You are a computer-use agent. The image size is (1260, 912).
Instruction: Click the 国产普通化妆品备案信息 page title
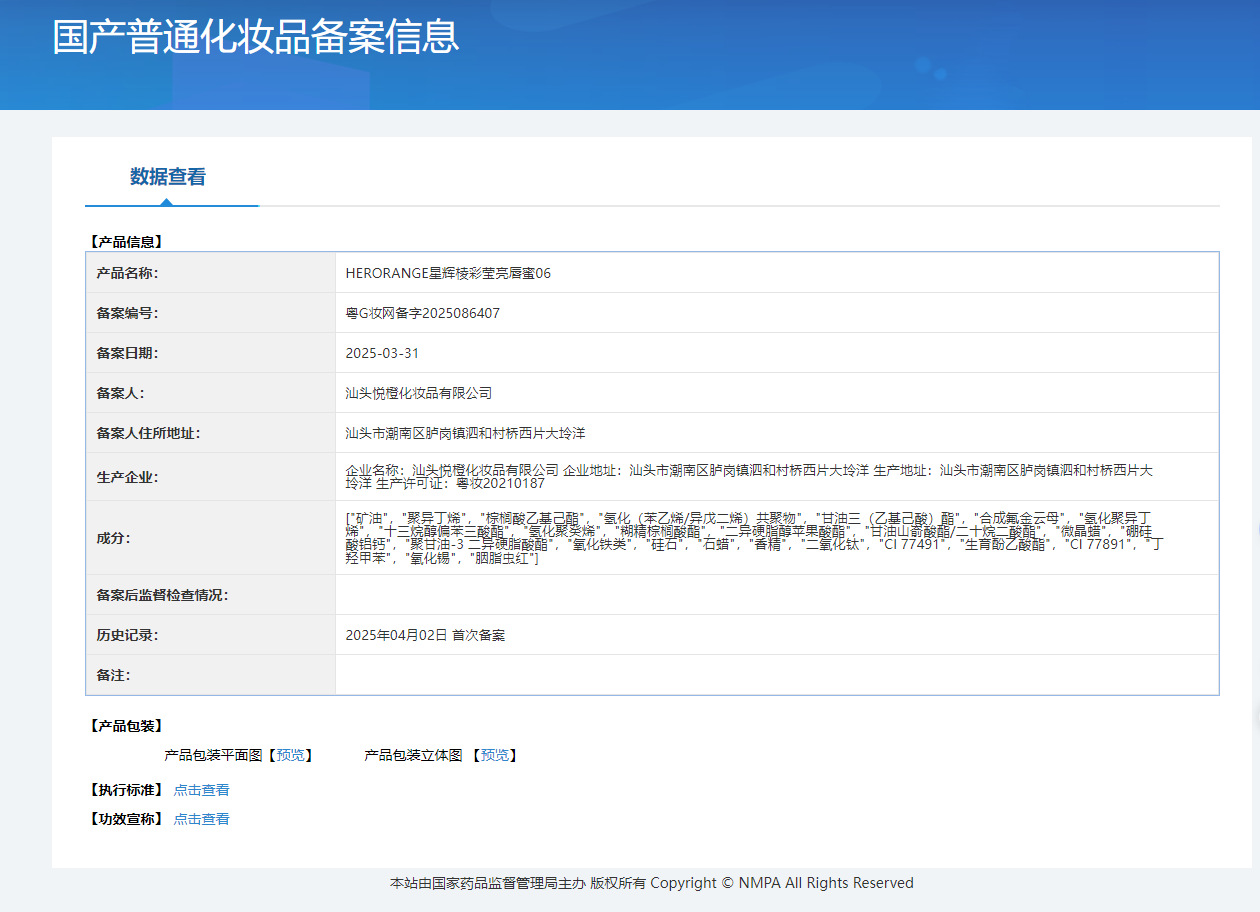(x=256, y=36)
